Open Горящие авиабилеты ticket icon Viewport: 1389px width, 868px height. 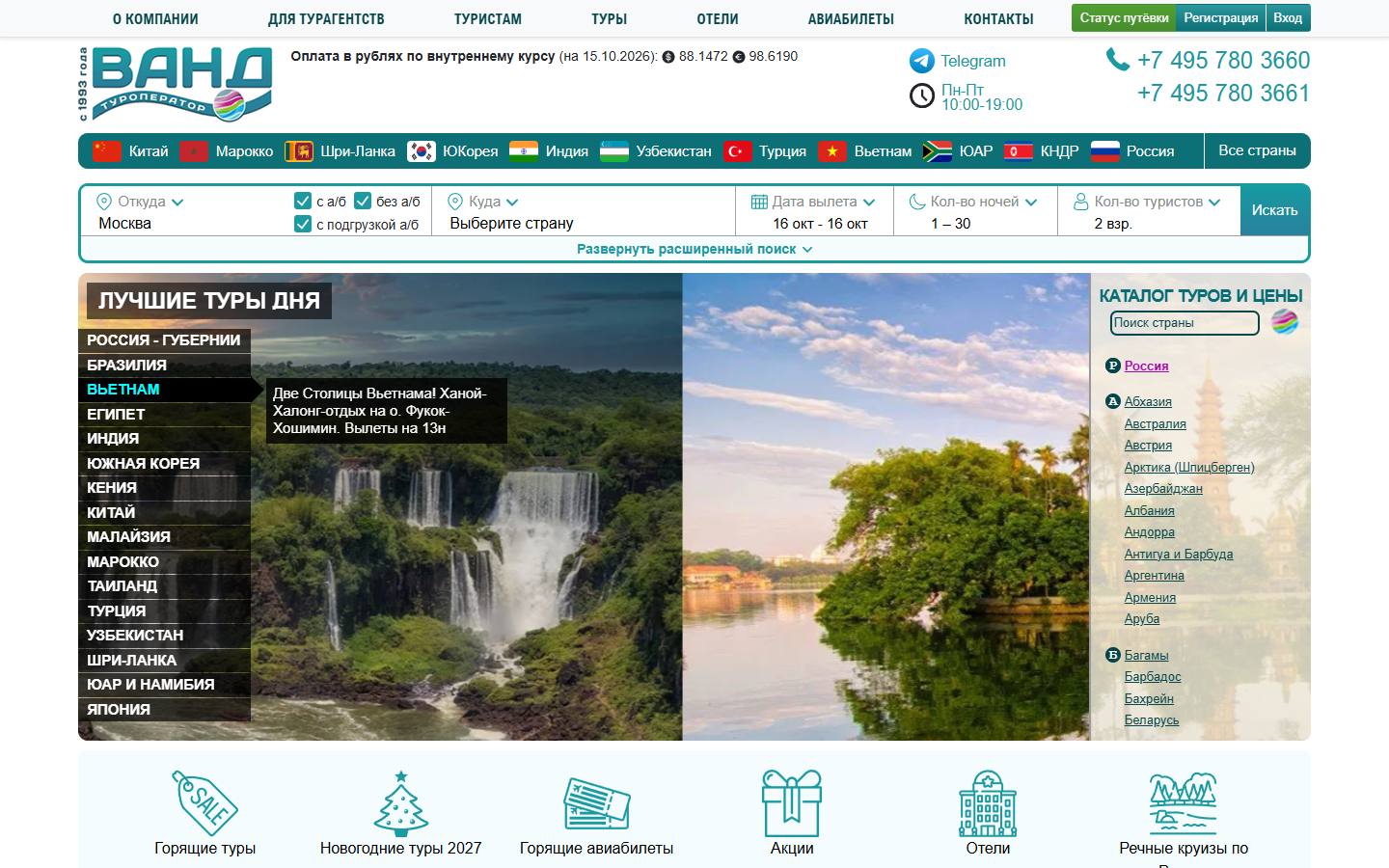[x=596, y=802]
